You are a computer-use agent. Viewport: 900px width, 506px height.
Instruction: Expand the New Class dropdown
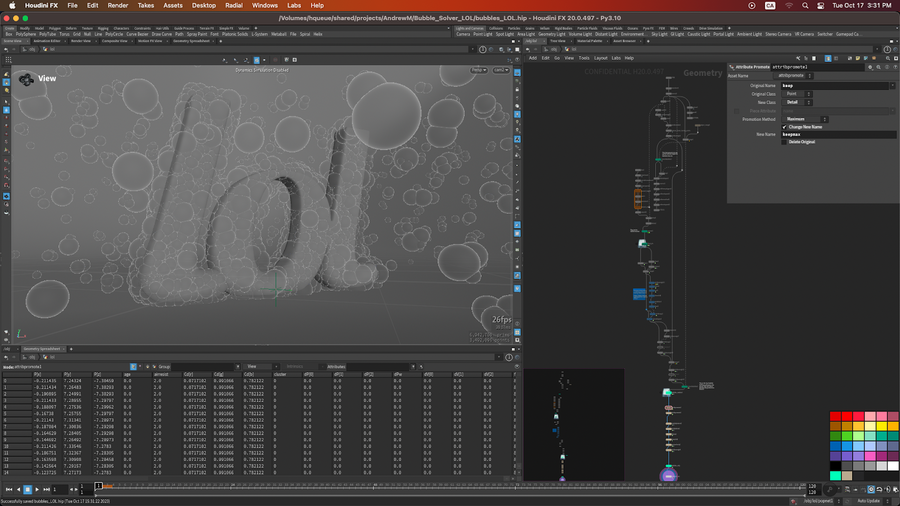798,102
